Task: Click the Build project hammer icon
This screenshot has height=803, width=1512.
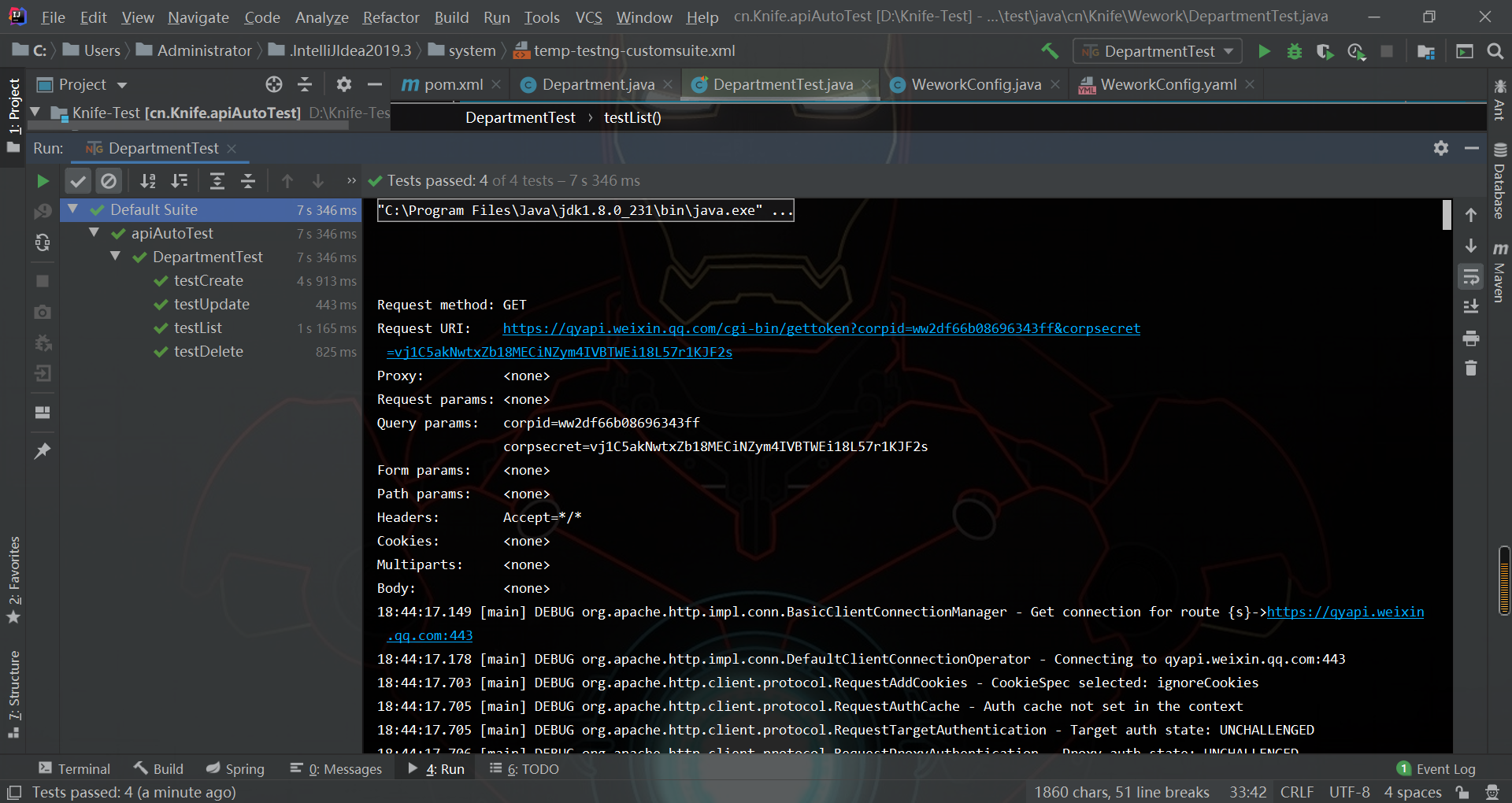Action: (x=1050, y=52)
